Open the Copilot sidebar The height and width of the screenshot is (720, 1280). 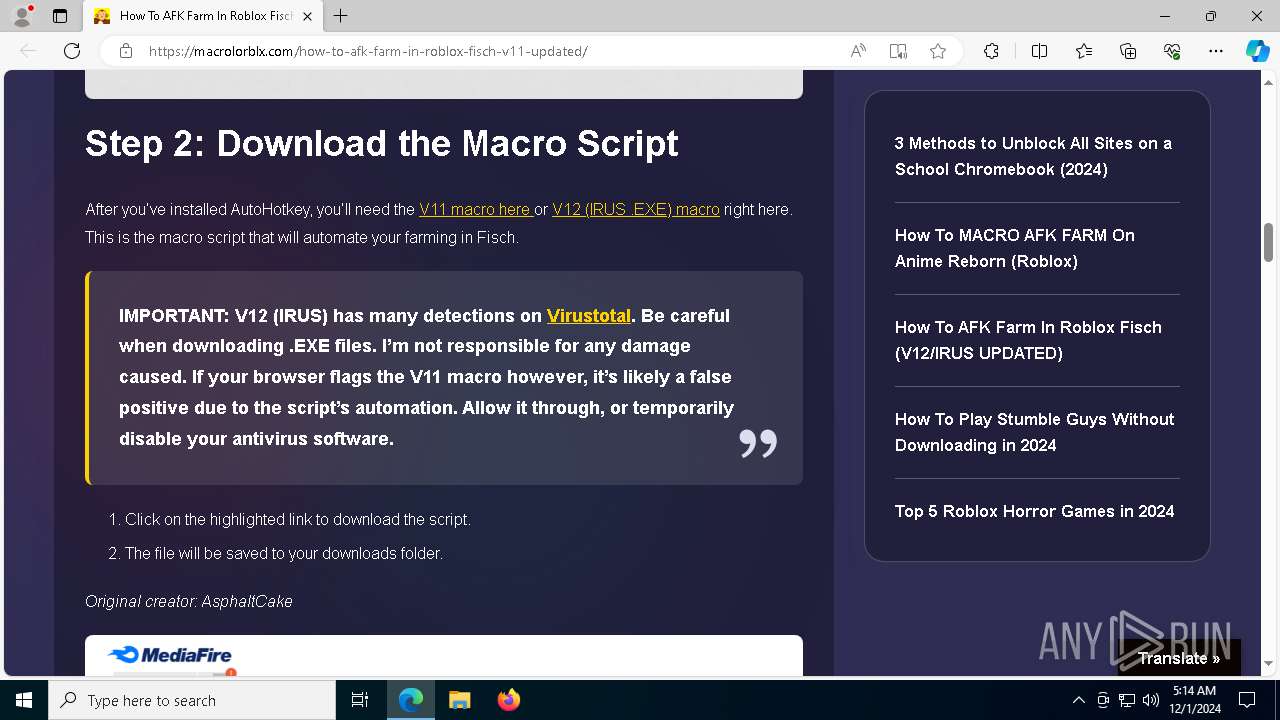pyautogui.click(x=1257, y=51)
